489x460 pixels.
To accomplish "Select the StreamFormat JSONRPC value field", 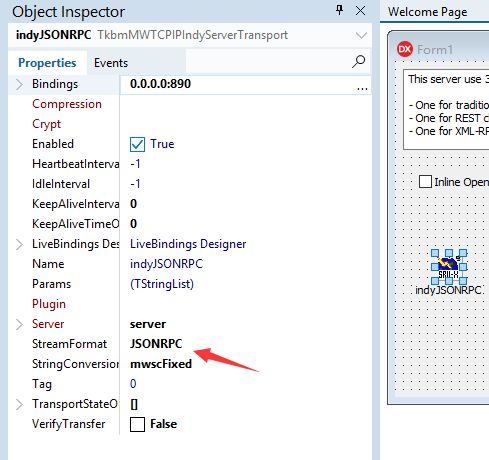I will tap(246, 344).
